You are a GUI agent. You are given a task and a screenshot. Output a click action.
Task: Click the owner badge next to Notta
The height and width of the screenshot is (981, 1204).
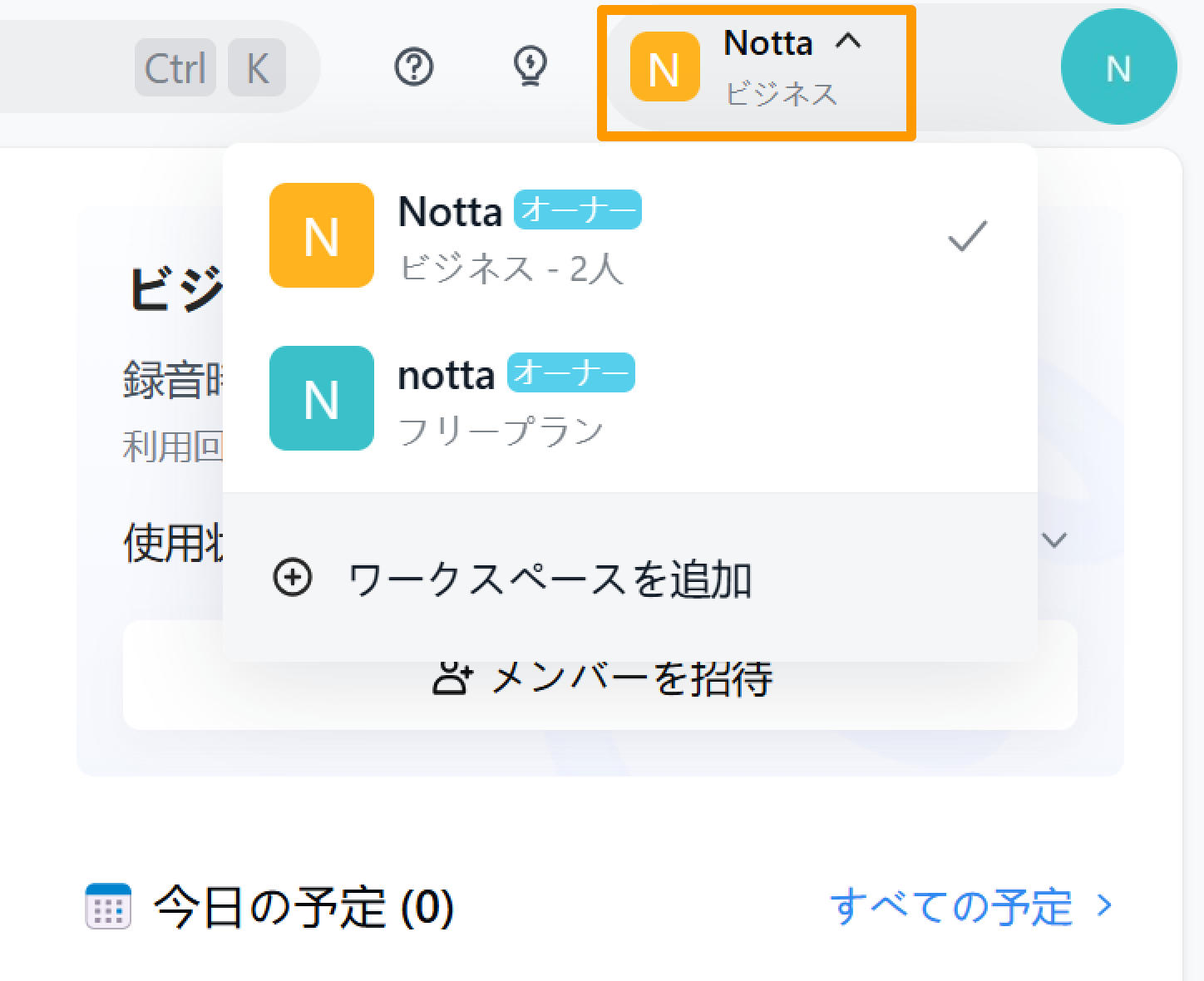(x=577, y=210)
